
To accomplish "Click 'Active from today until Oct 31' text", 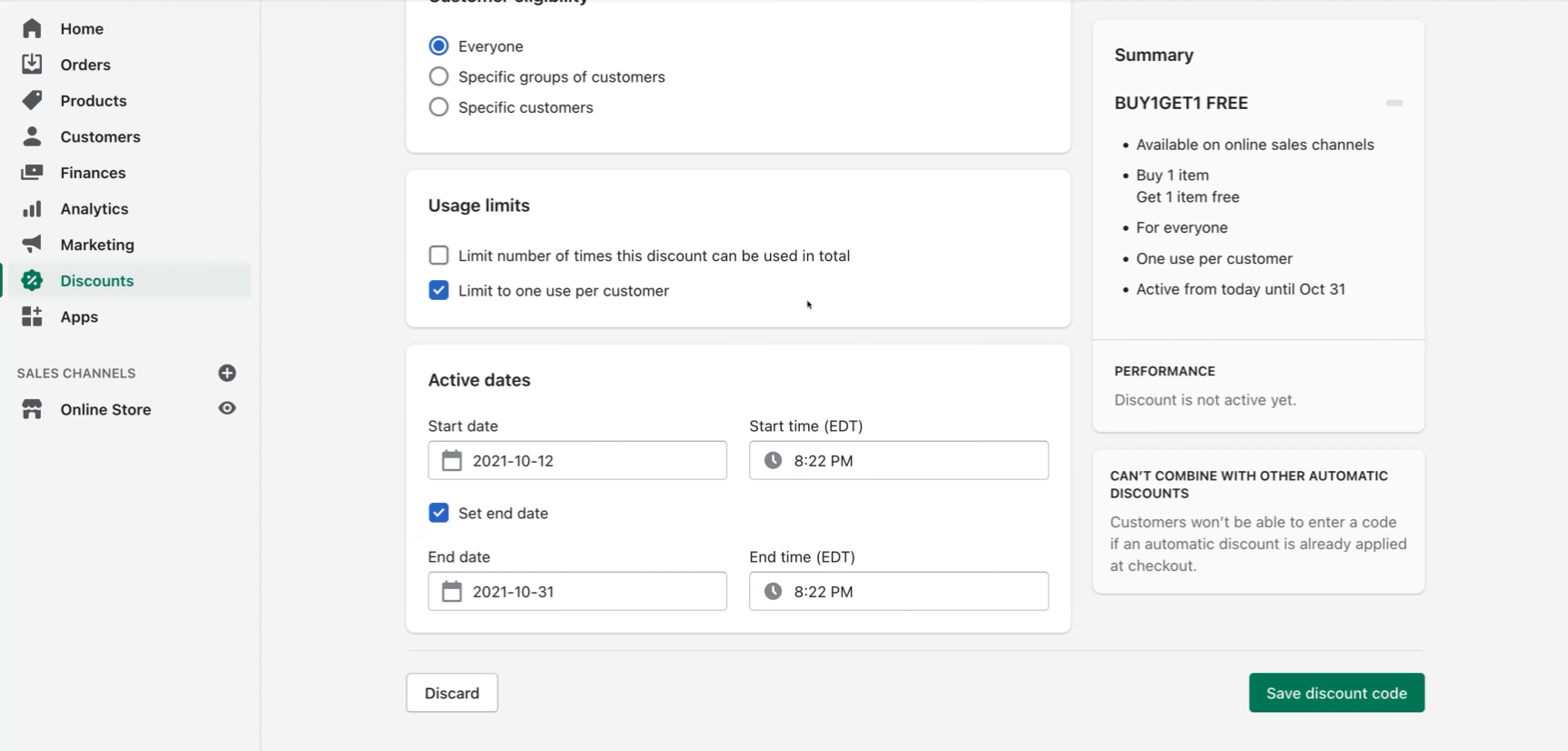I will pos(1241,289).
